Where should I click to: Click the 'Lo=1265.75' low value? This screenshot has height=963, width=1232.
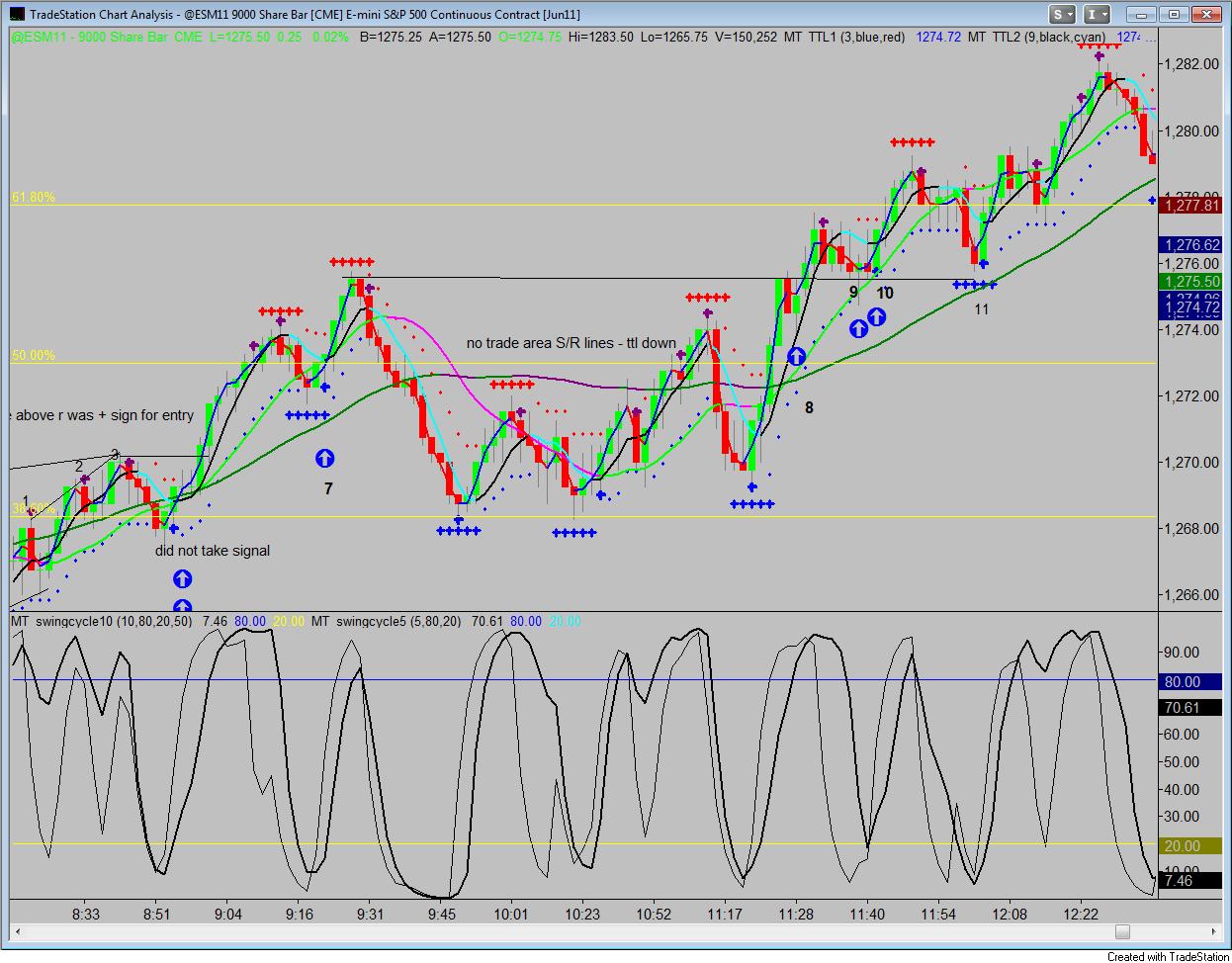pos(674,37)
